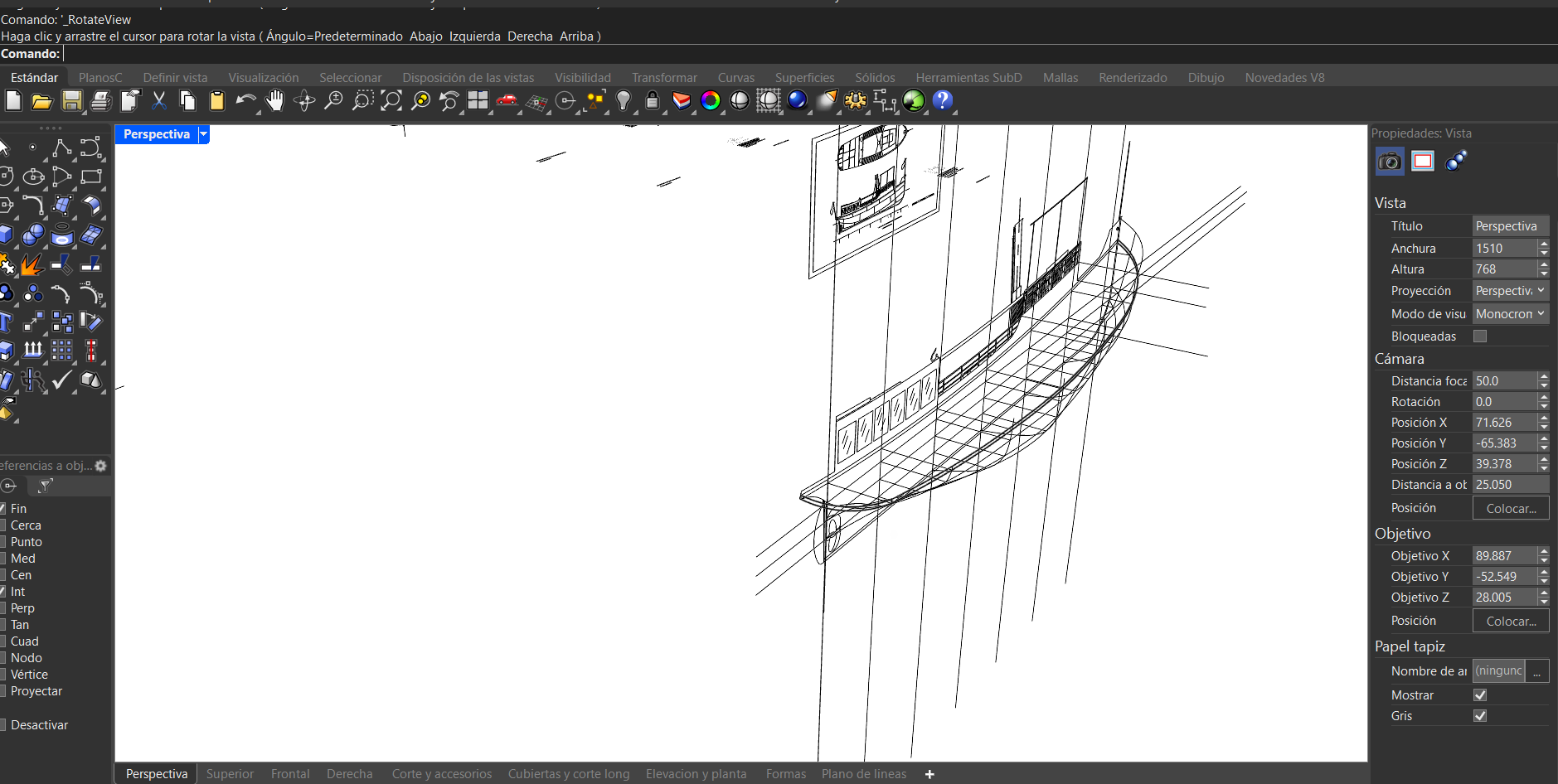The width and height of the screenshot is (1558, 784).
Task: Open the view camera properties icon
Action: 1390,162
